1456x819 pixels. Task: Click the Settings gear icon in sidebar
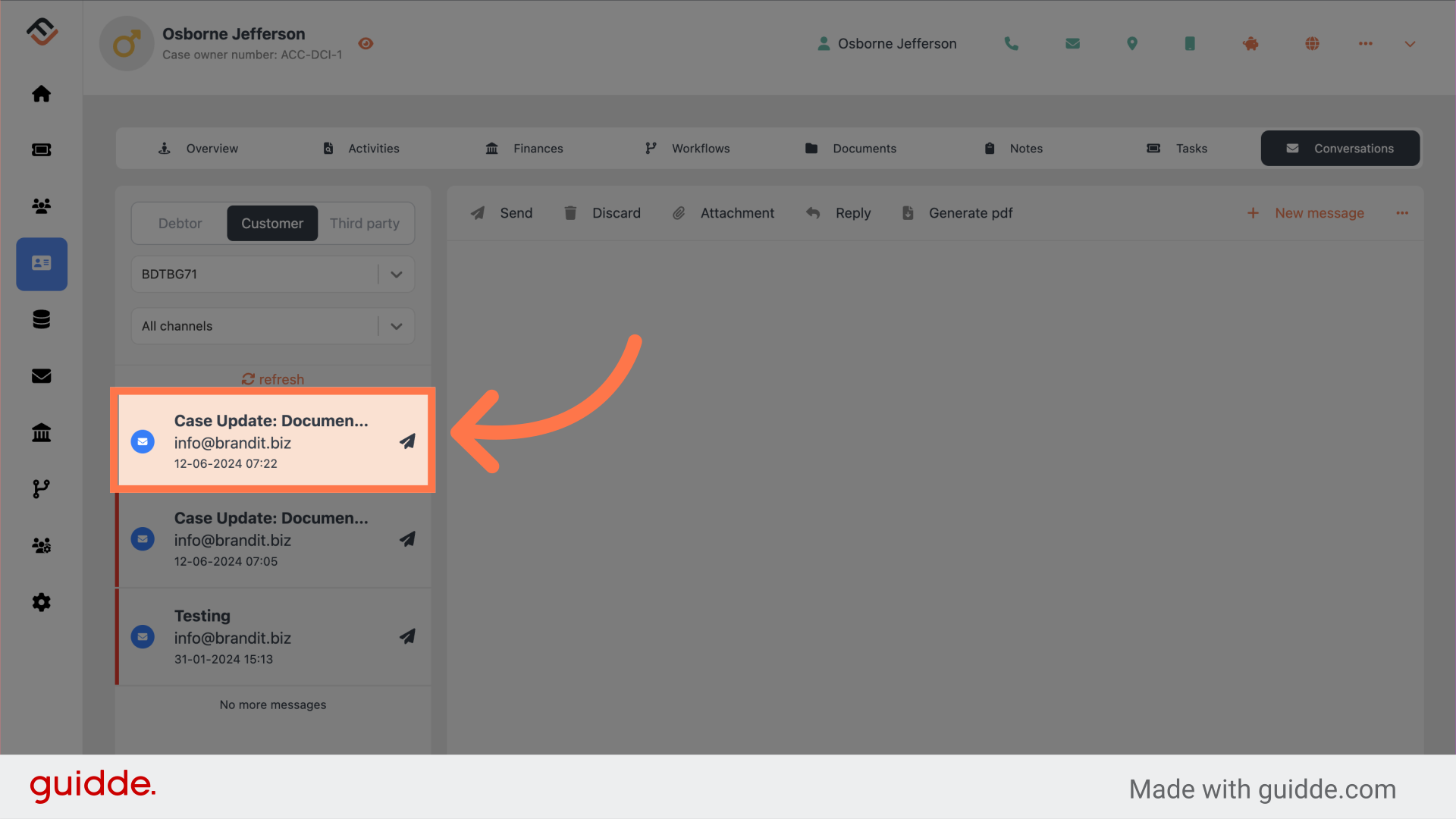pyautogui.click(x=41, y=602)
